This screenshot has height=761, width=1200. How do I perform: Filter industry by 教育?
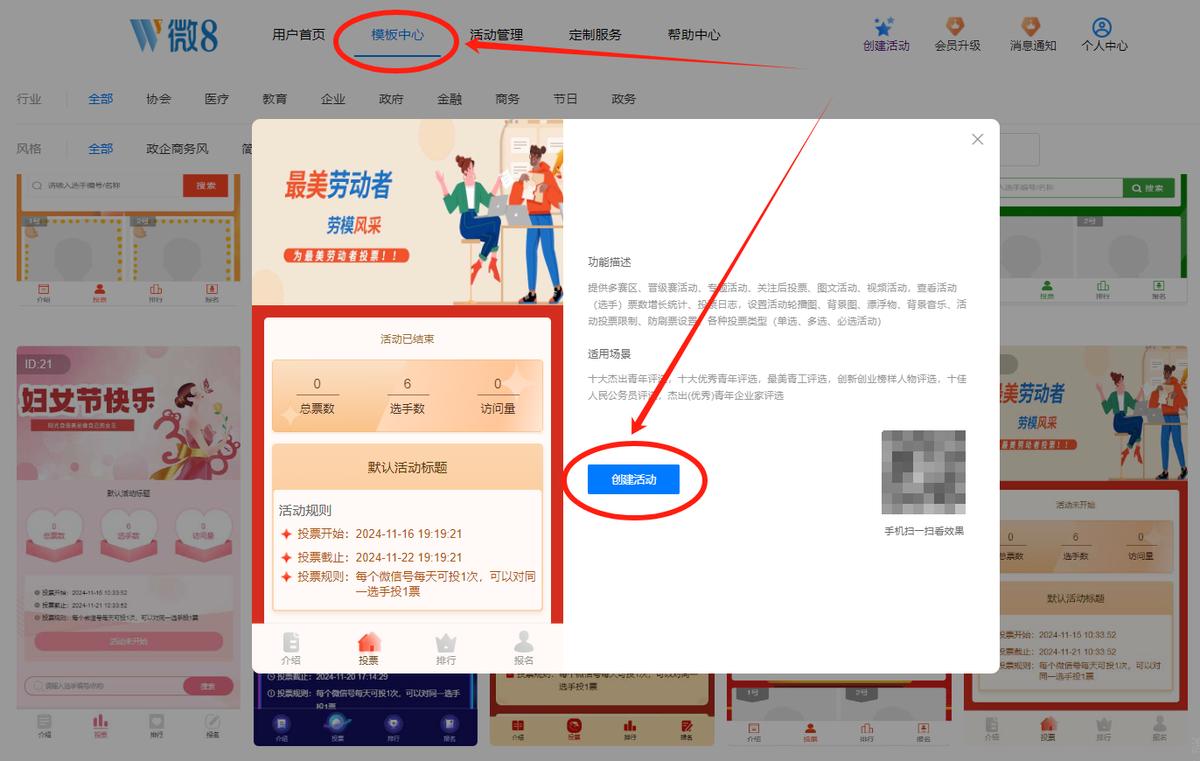274,99
